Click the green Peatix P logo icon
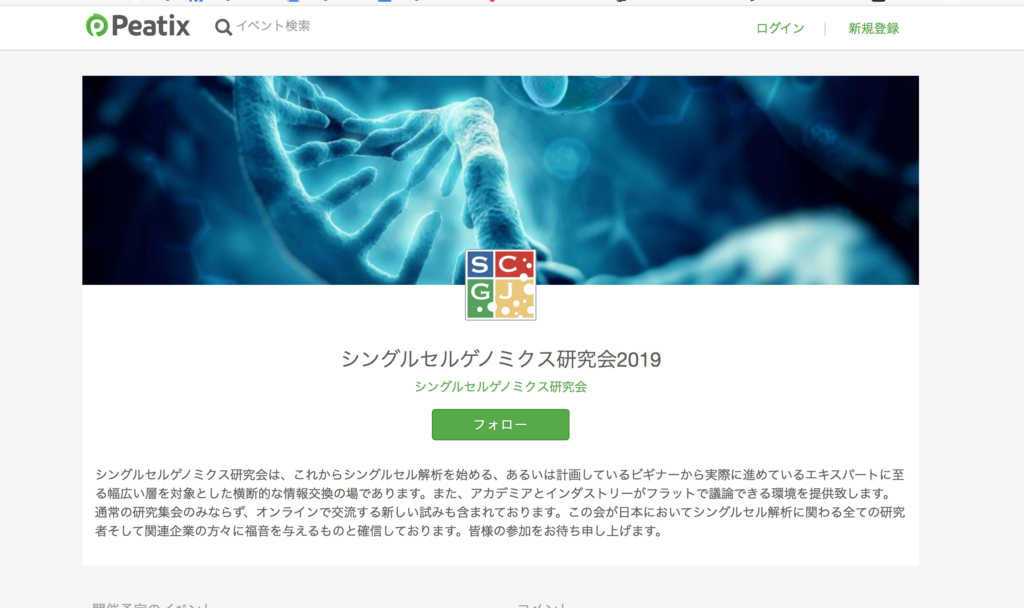1024x608 pixels. coord(97,25)
